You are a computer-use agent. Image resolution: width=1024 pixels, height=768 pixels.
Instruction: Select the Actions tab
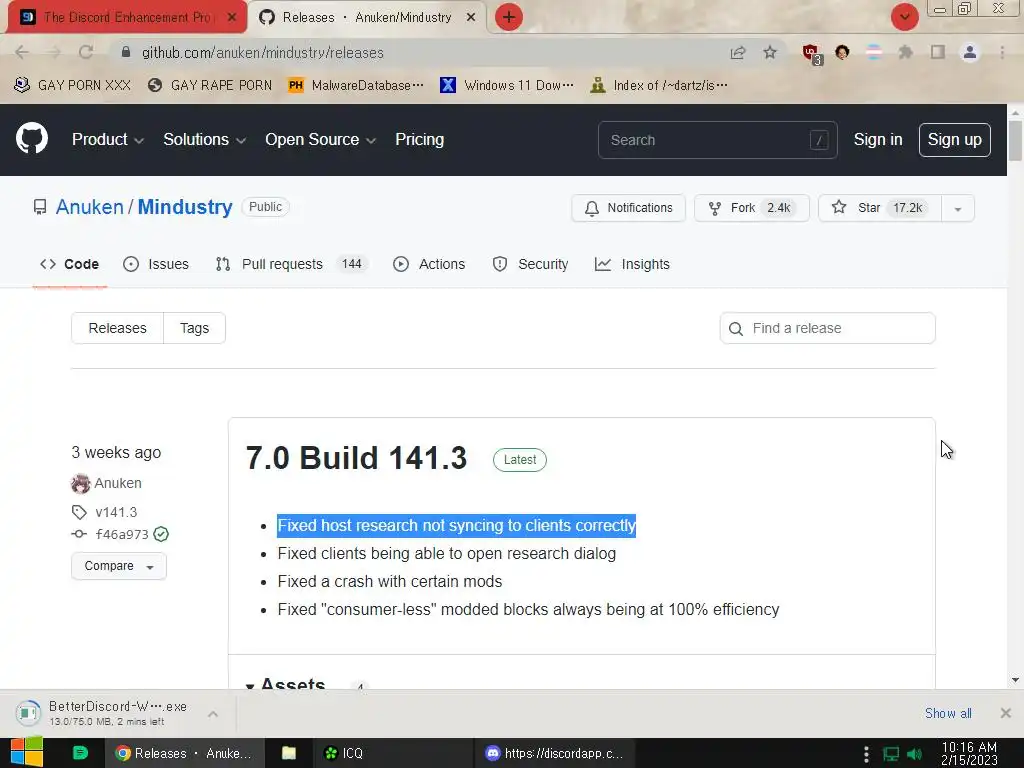429,264
